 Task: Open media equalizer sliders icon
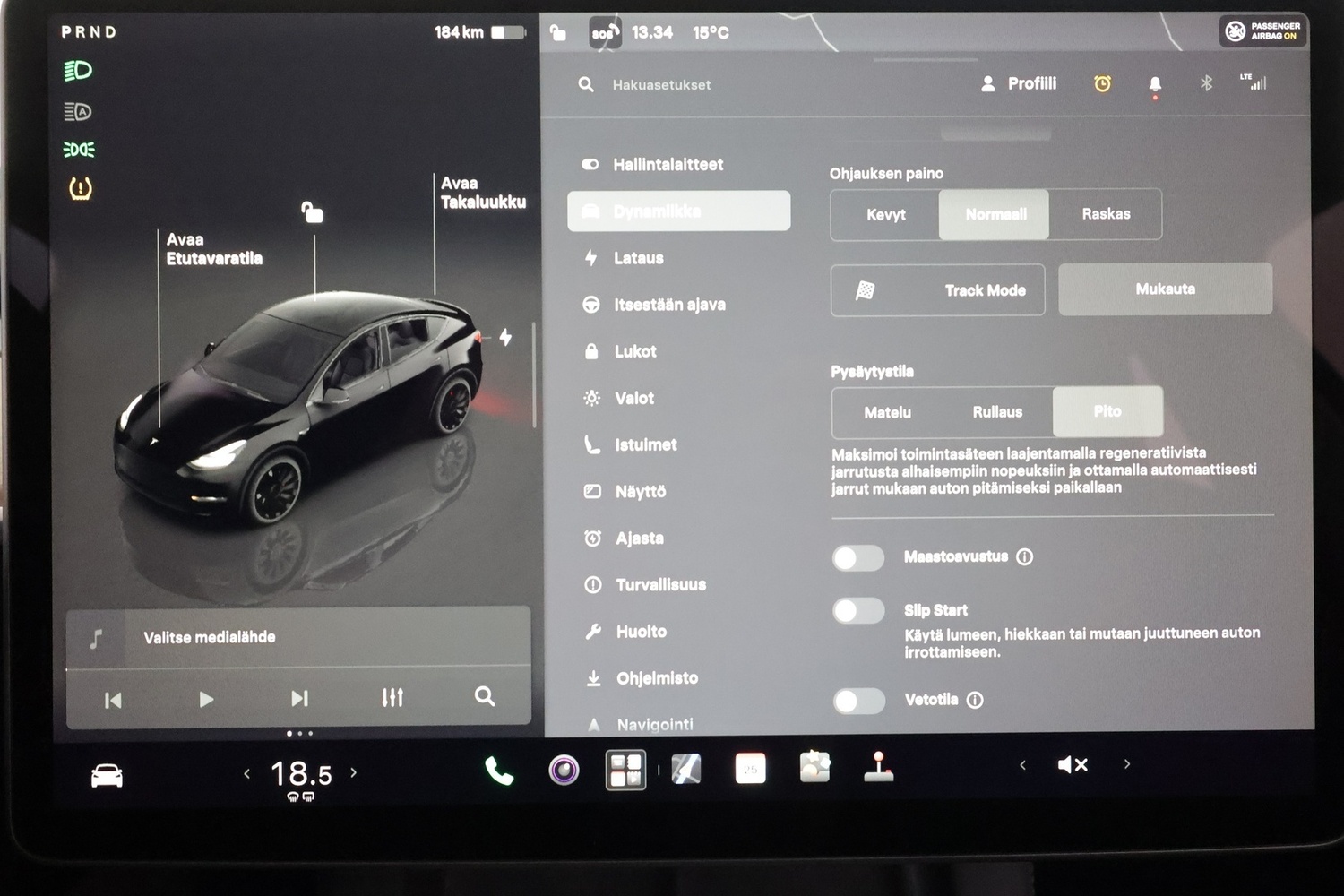coord(392,697)
